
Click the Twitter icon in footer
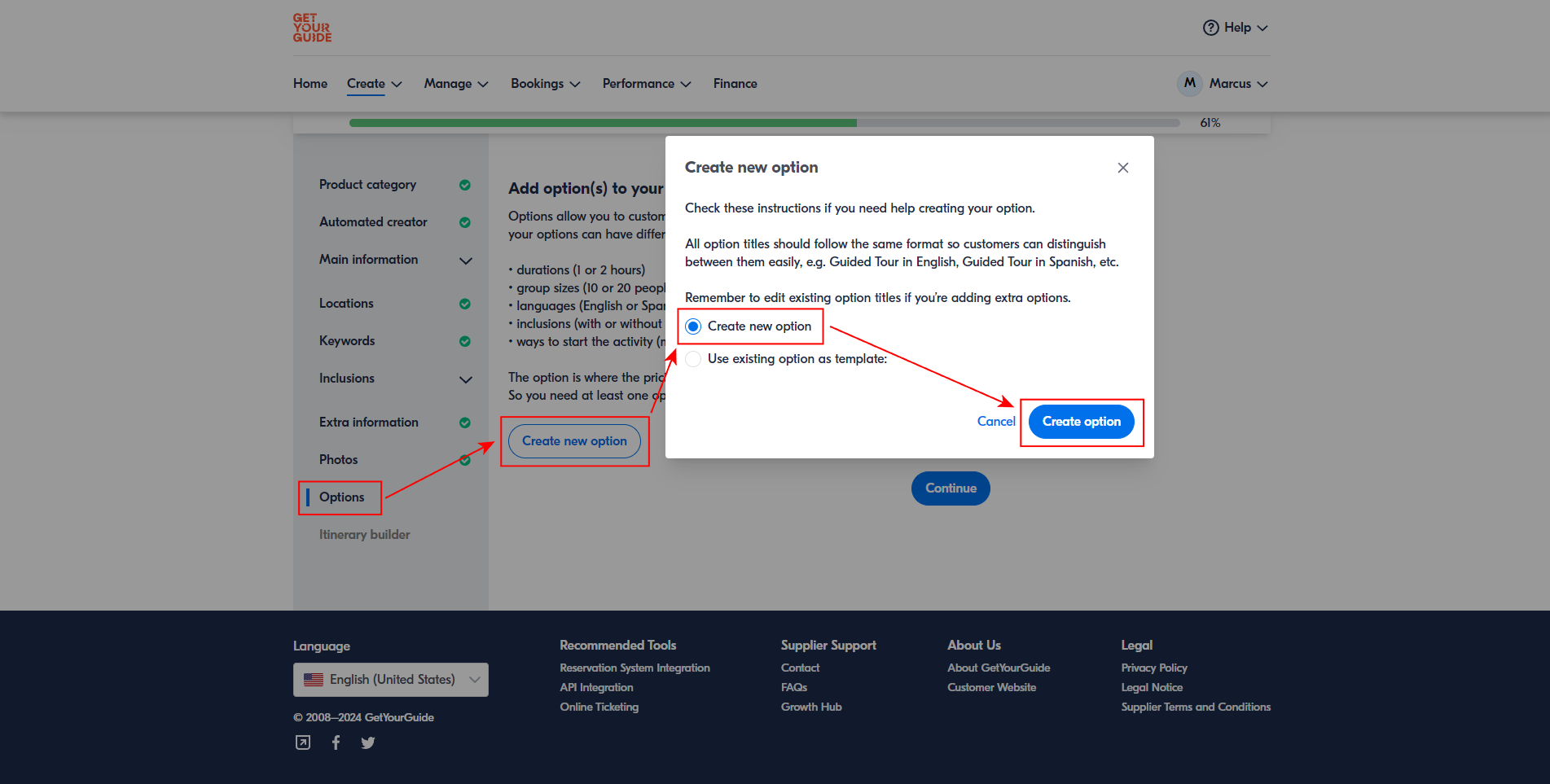(x=368, y=742)
